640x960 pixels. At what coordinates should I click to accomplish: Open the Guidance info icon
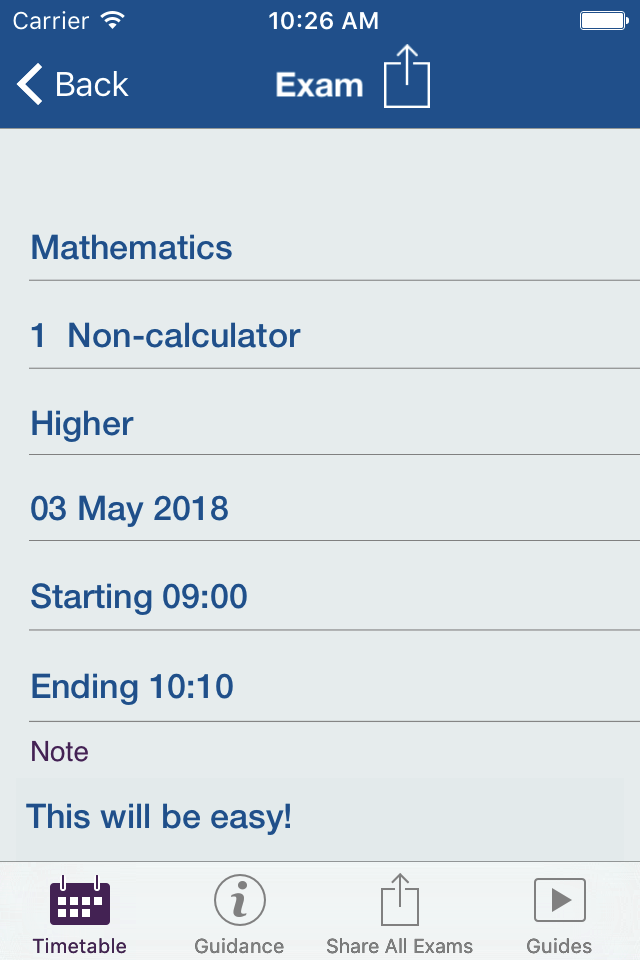point(239,900)
